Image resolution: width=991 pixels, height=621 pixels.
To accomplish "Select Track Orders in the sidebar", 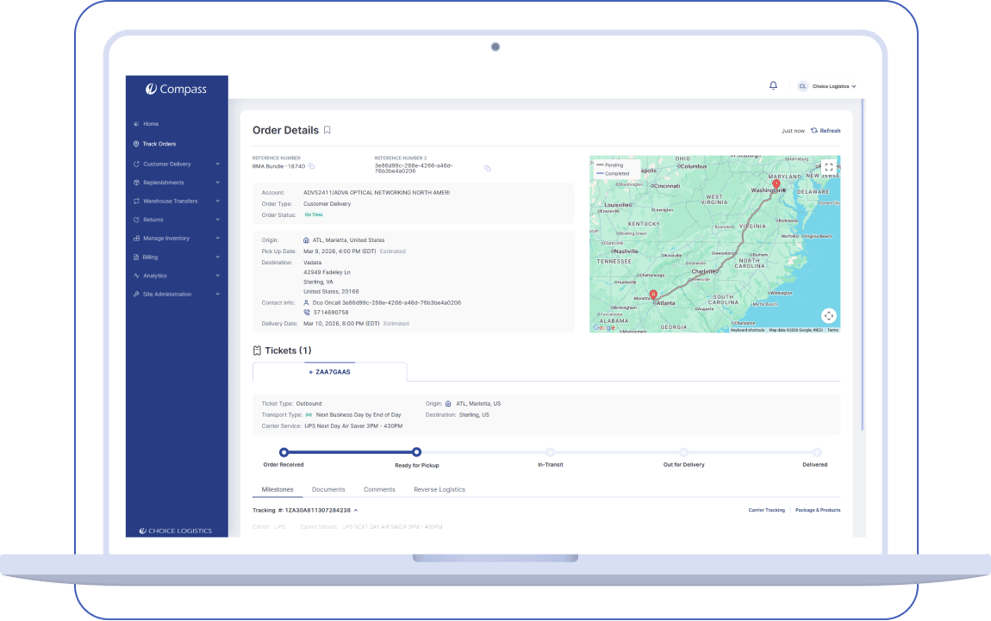I will coord(158,144).
